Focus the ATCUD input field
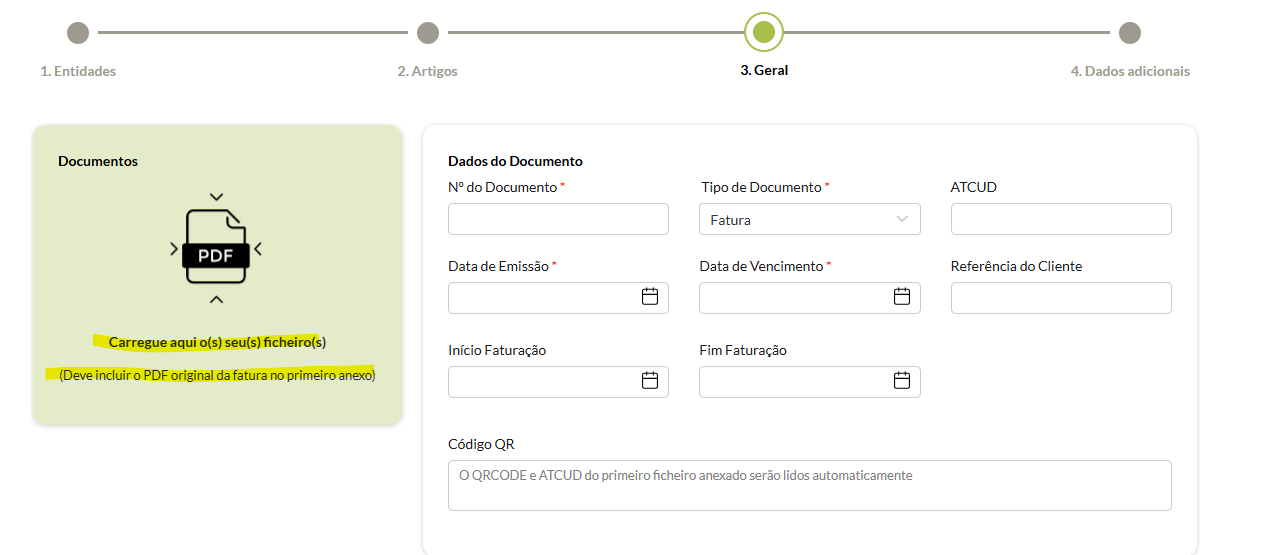The image size is (1285, 555). pyautogui.click(x=1060, y=219)
